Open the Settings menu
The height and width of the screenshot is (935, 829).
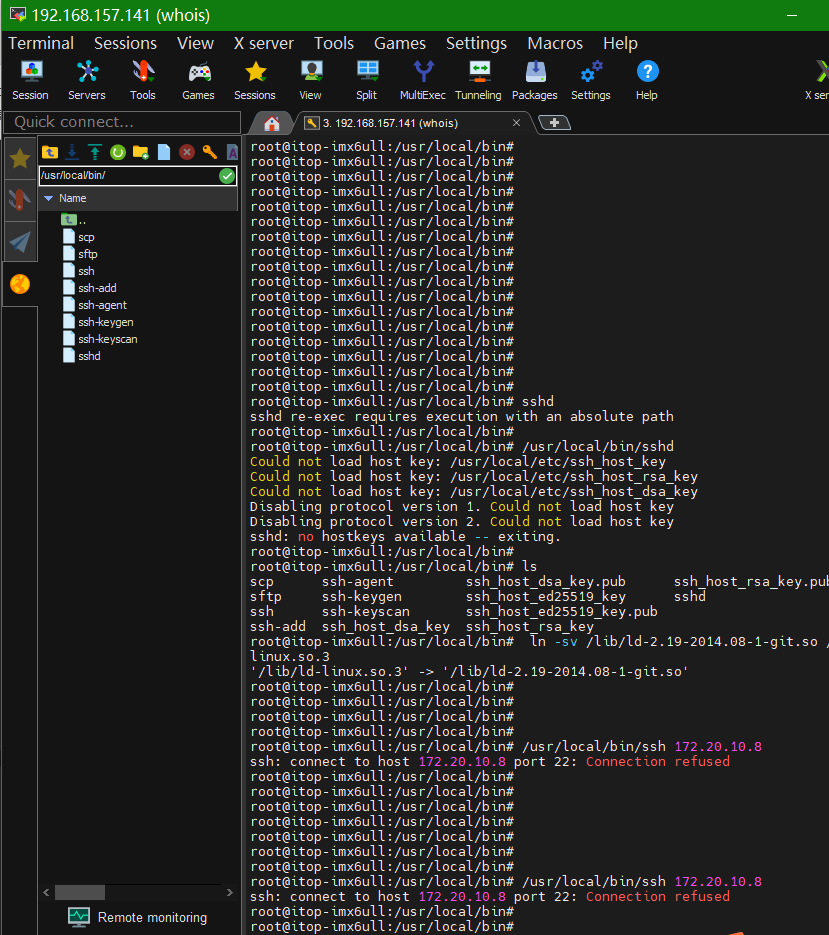click(x=477, y=44)
